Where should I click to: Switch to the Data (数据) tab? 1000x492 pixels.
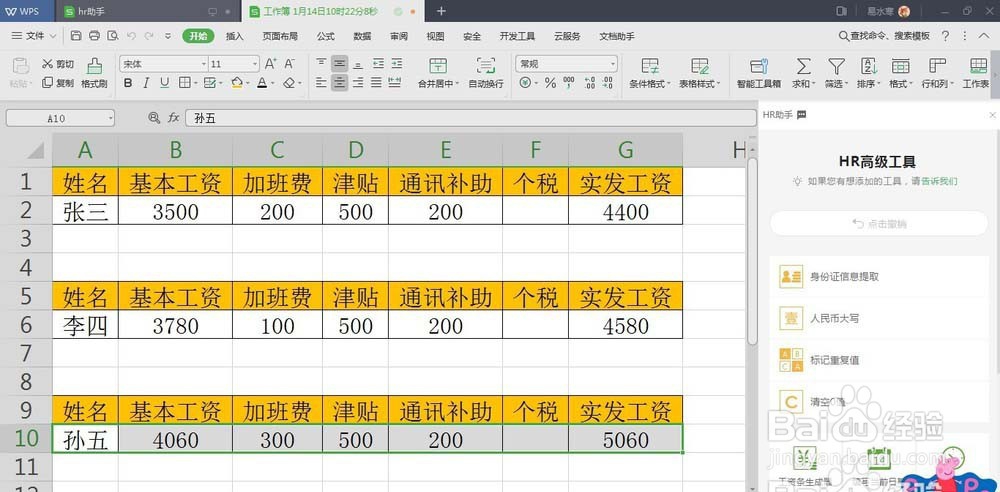362,36
